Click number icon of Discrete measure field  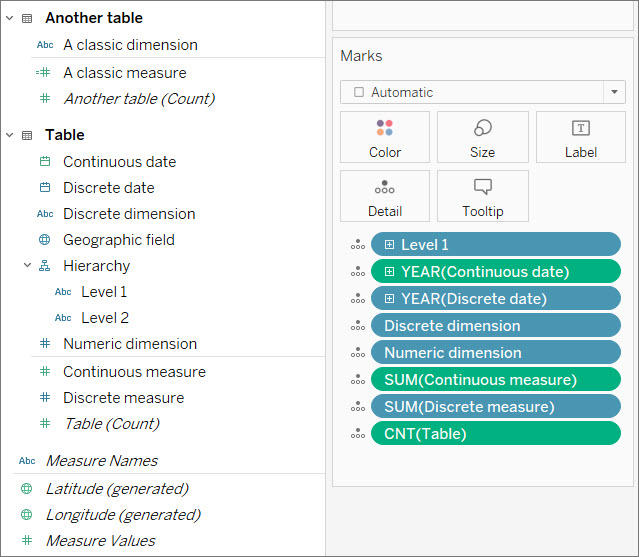pos(45,397)
